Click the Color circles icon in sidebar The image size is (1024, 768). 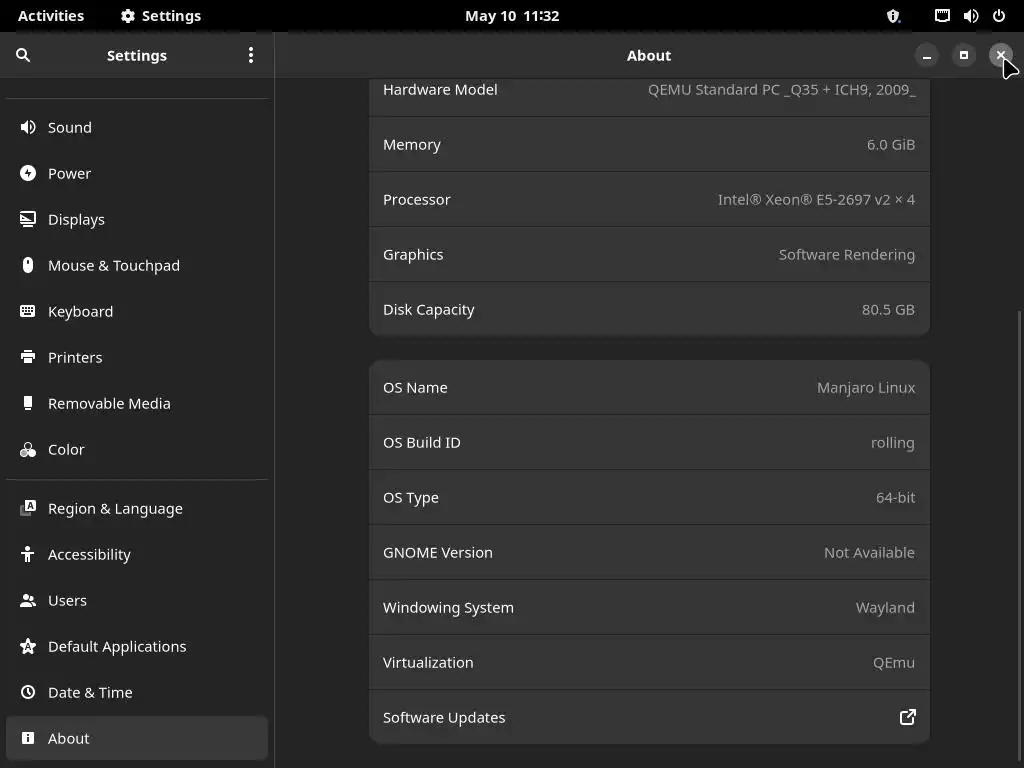click(x=27, y=449)
